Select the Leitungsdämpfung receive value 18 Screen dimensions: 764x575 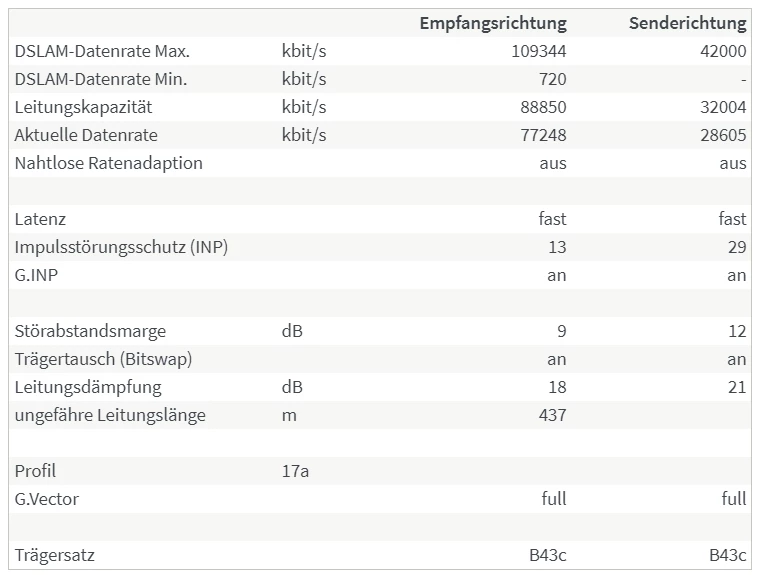point(557,387)
